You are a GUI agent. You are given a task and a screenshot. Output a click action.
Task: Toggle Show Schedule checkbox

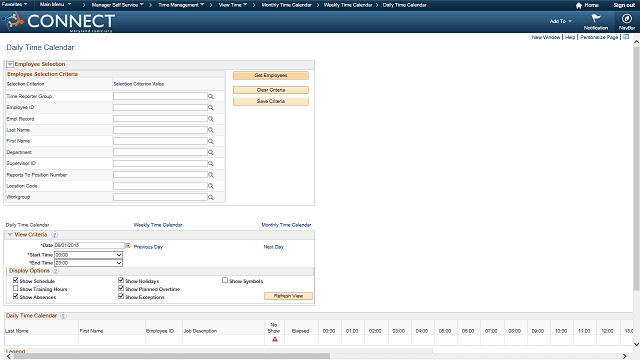click(16, 280)
